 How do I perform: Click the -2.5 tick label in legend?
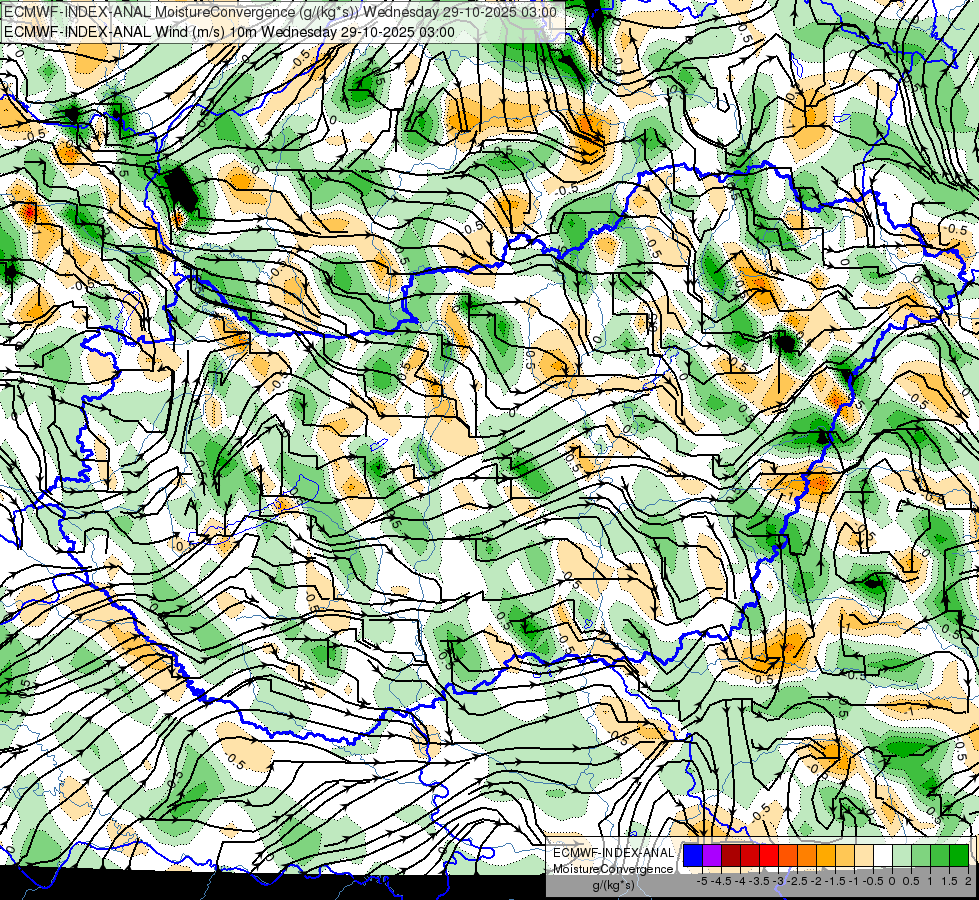pyautogui.click(x=797, y=881)
